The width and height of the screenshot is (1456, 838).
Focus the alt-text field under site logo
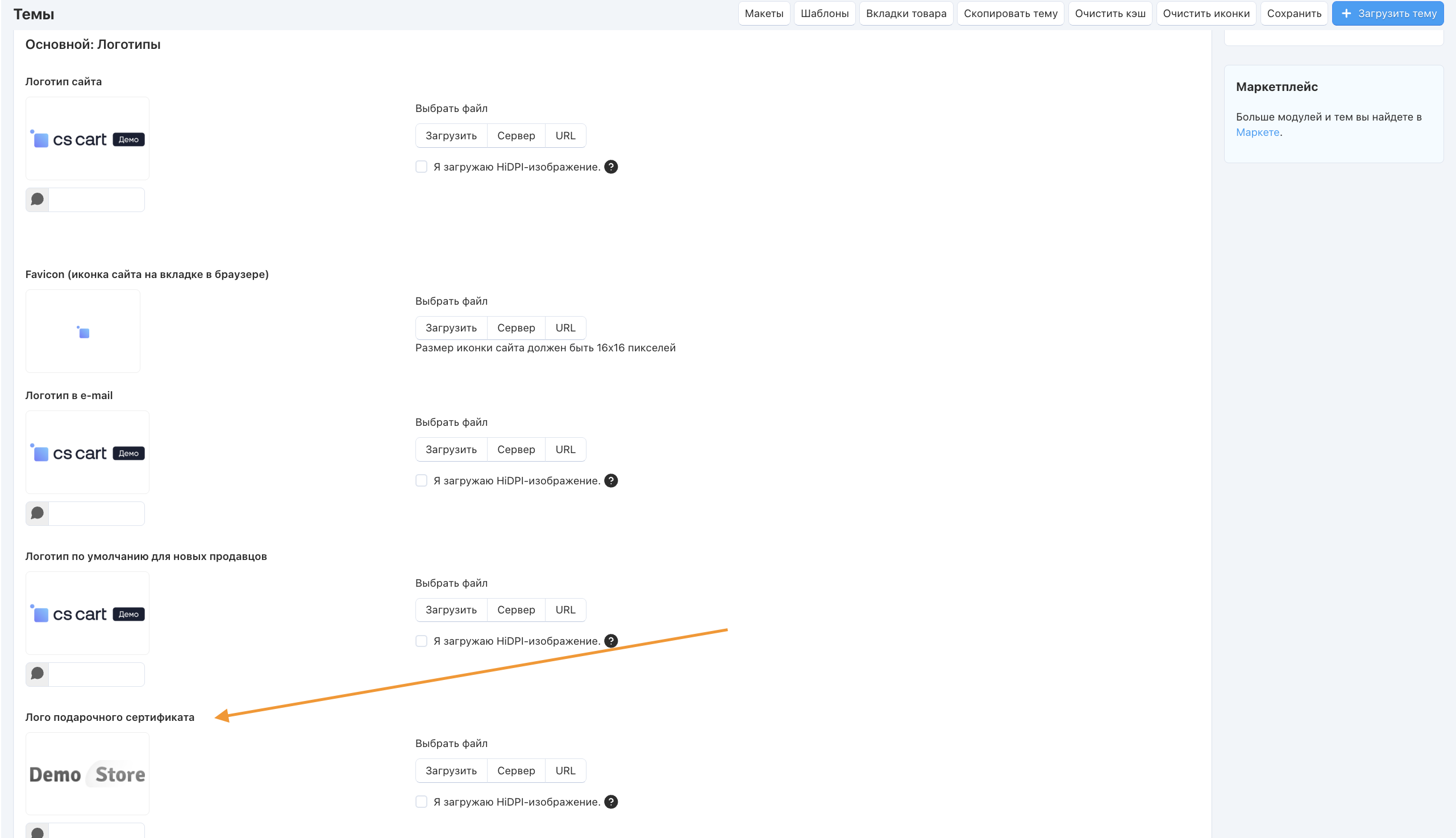(x=96, y=200)
